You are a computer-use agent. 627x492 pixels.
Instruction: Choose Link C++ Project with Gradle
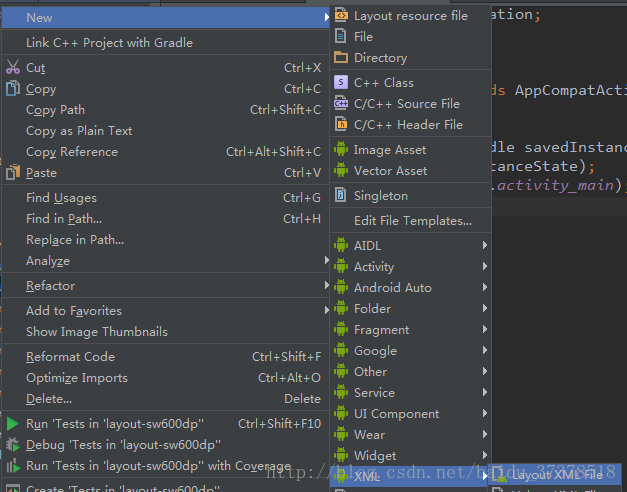(x=166, y=42)
